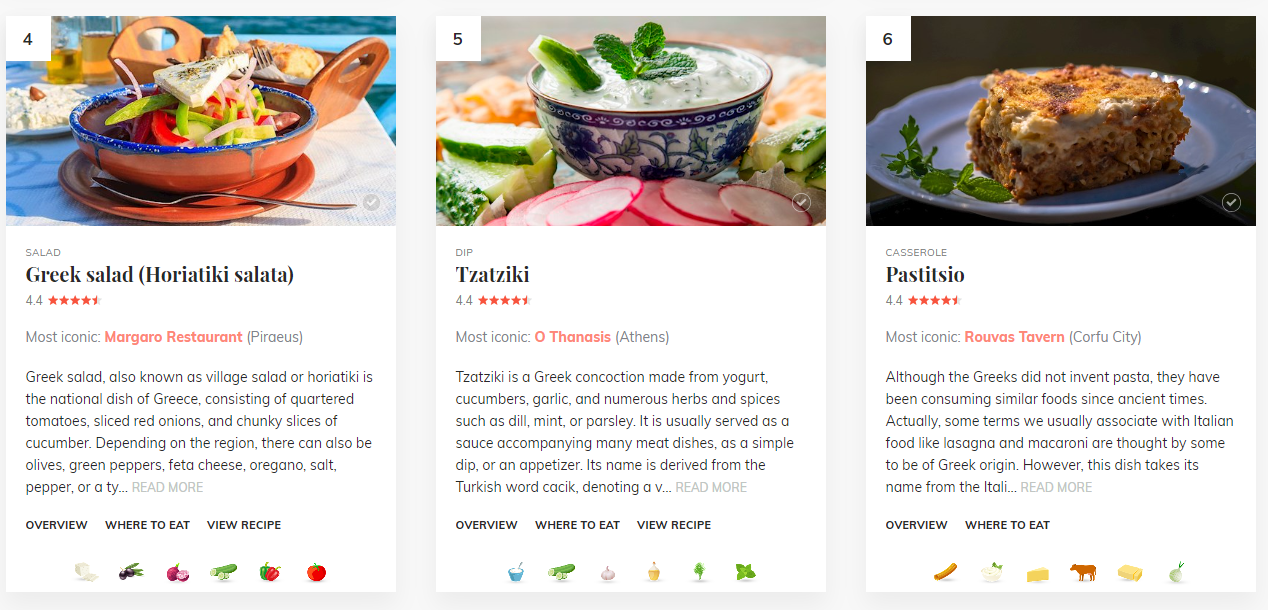
Task: Follow the Rouvas Tavern link
Action: (x=1014, y=337)
